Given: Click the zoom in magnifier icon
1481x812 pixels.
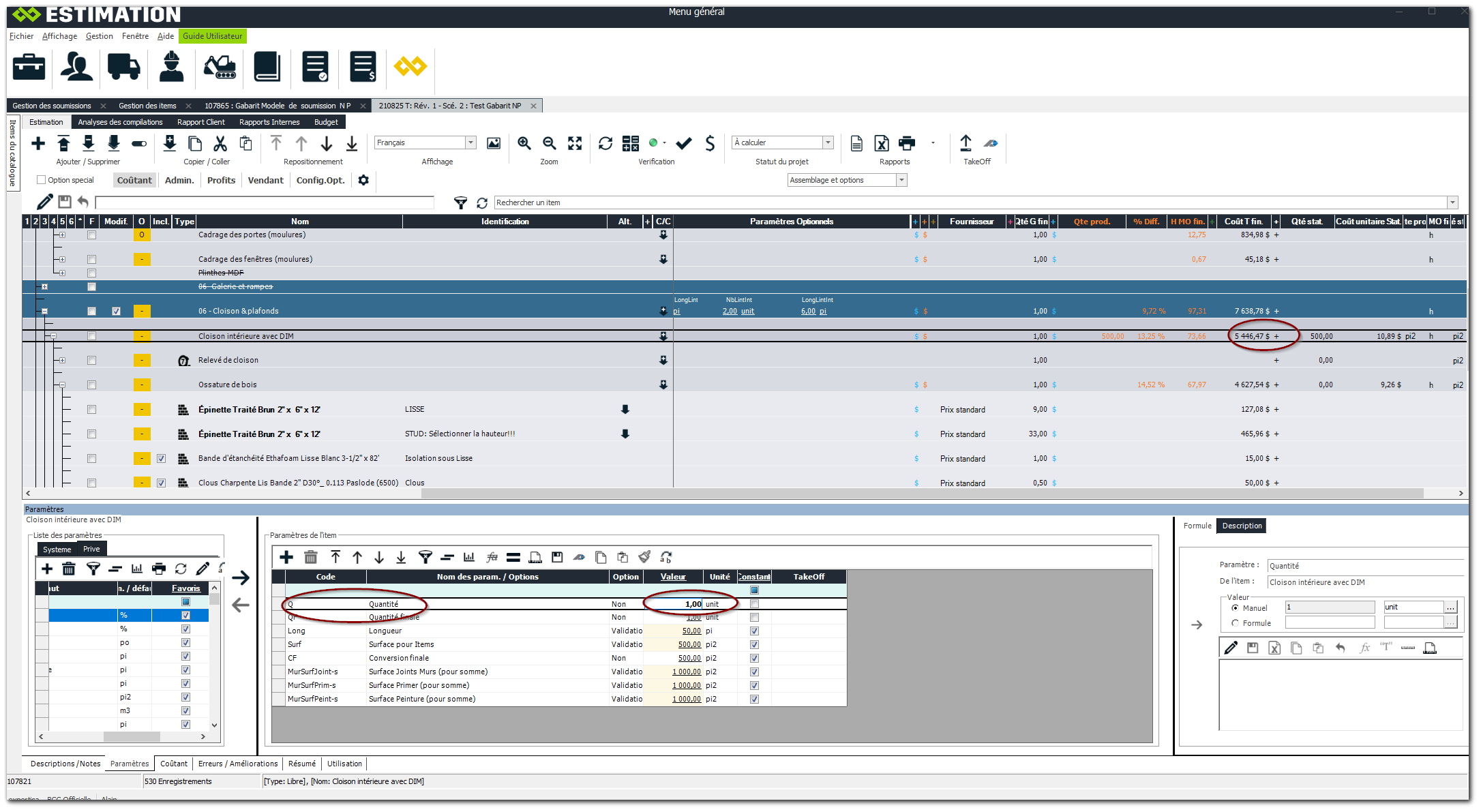Looking at the screenshot, I should [524, 143].
